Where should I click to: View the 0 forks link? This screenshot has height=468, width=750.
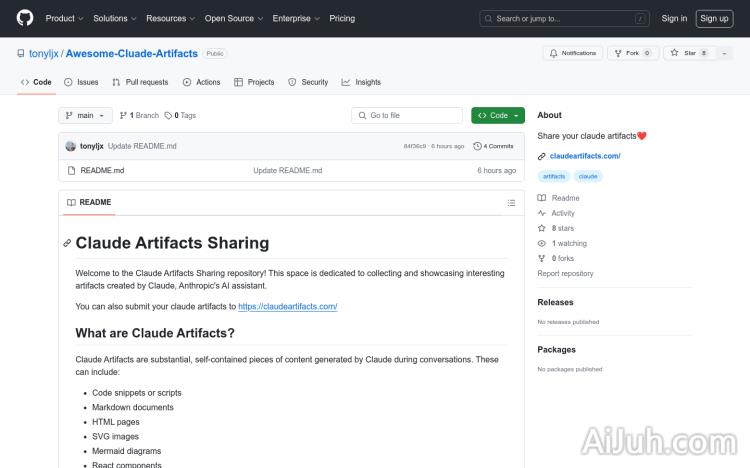(556, 258)
